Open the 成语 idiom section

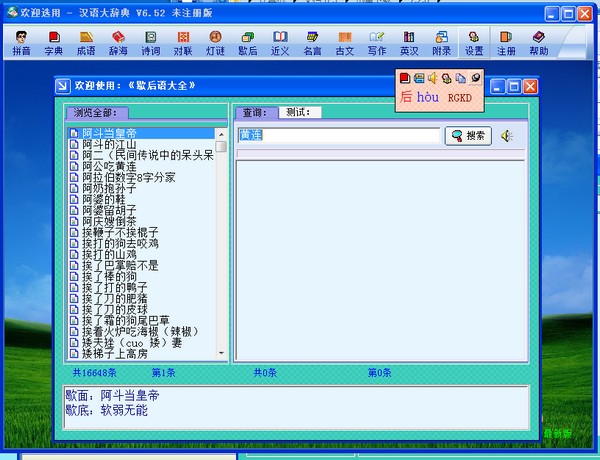point(86,43)
